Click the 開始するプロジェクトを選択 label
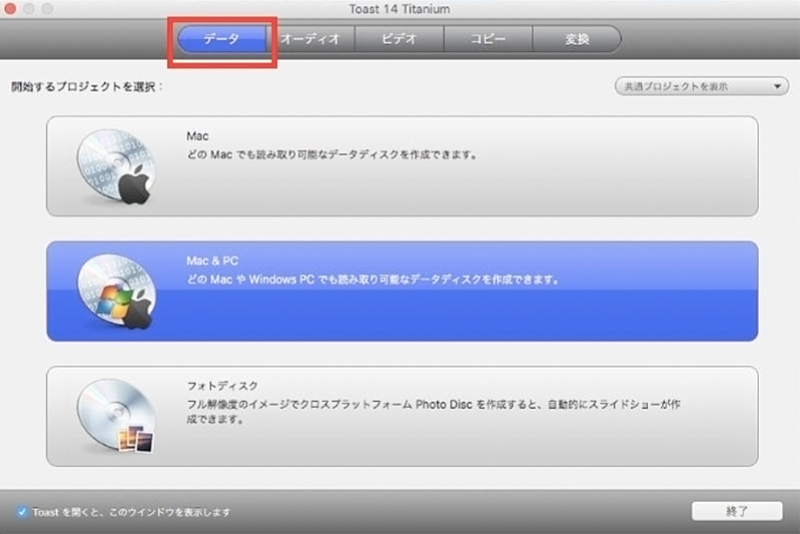Image resolution: width=800 pixels, height=534 pixels. pos(87,87)
